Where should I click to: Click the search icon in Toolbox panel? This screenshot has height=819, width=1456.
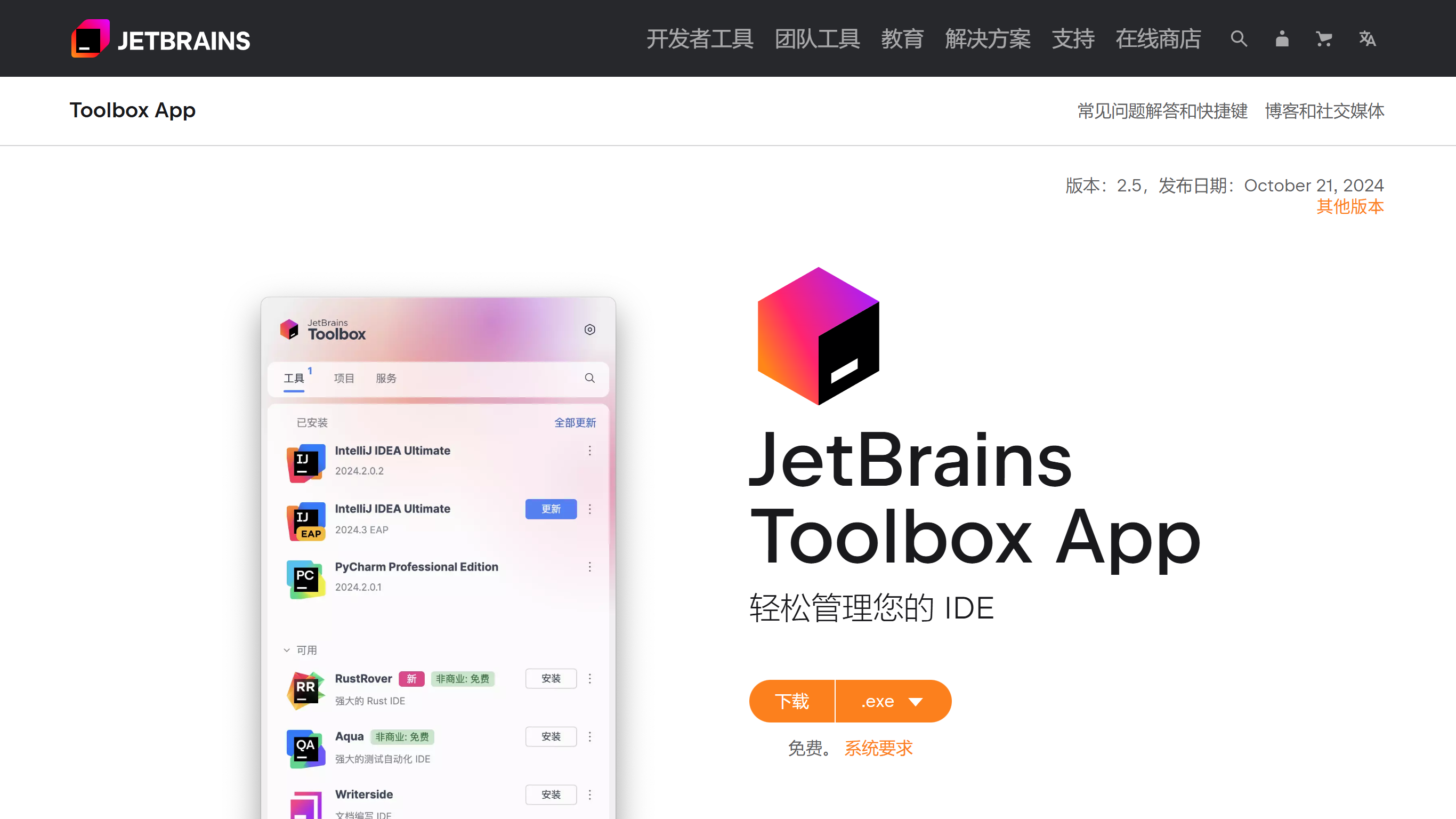[x=589, y=378]
